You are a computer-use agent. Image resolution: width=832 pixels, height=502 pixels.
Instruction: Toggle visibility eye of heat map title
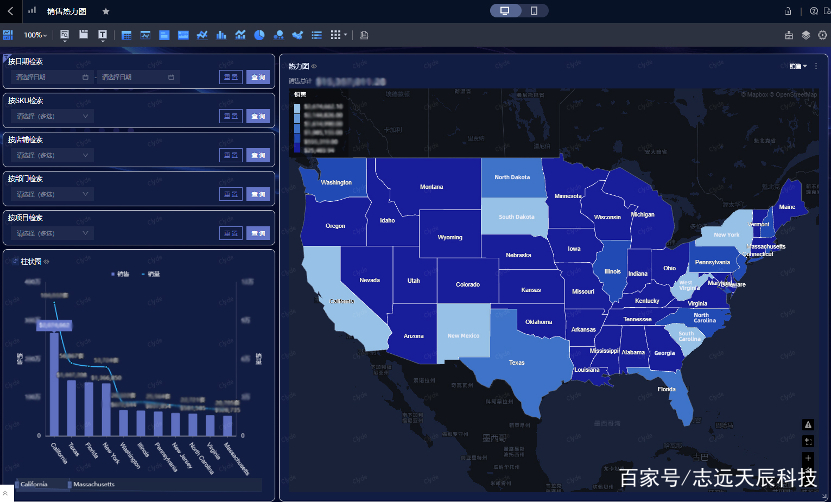point(314,66)
